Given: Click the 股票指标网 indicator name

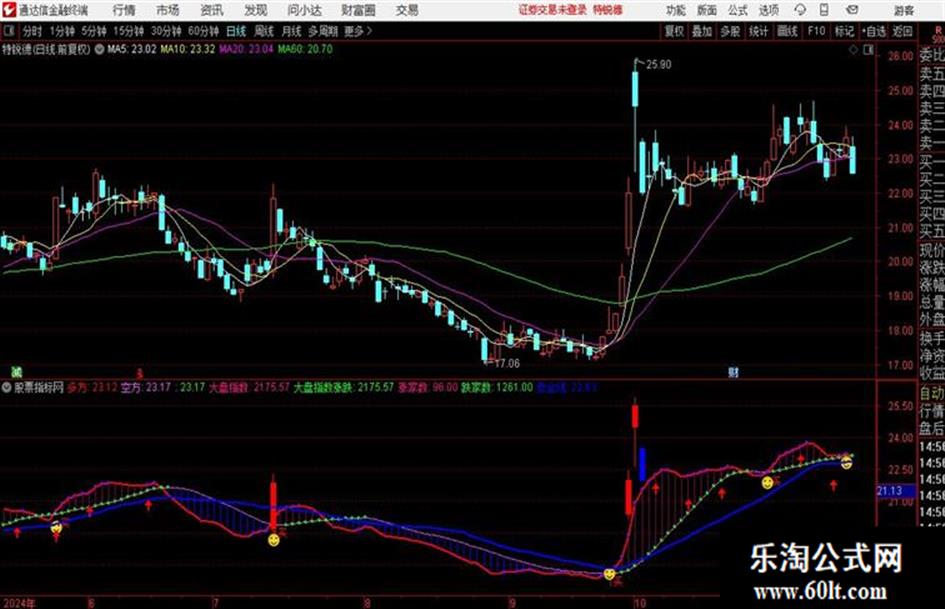Looking at the screenshot, I should [39, 388].
